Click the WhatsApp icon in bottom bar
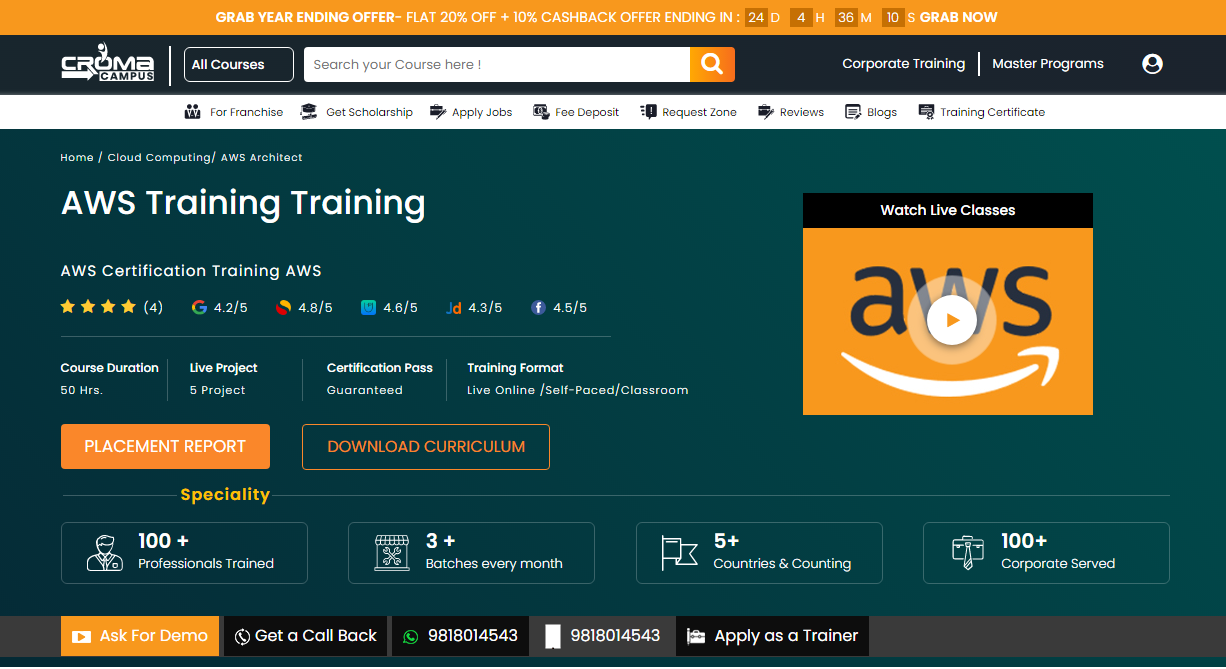Image resolution: width=1226 pixels, height=669 pixels. [x=410, y=636]
